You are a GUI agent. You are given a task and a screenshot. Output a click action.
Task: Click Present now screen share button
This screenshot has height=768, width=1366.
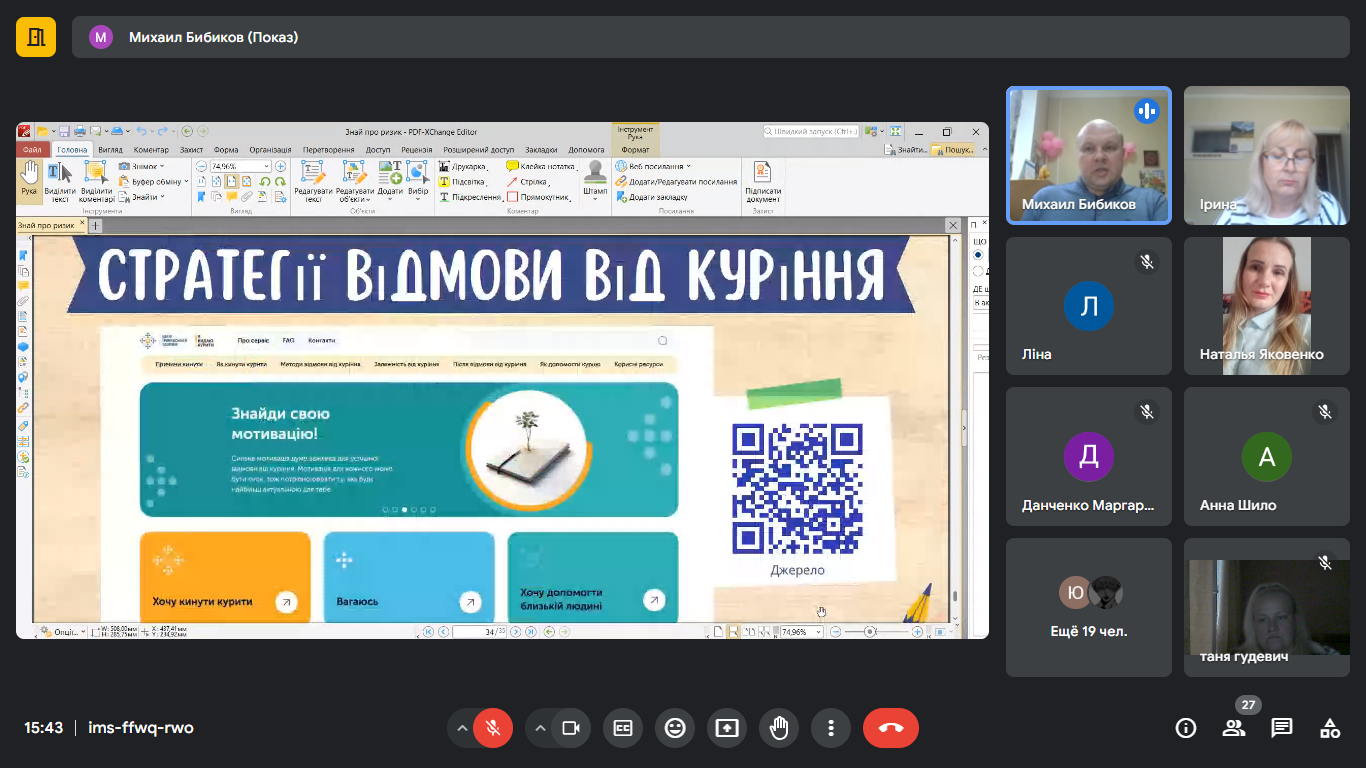tap(727, 728)
